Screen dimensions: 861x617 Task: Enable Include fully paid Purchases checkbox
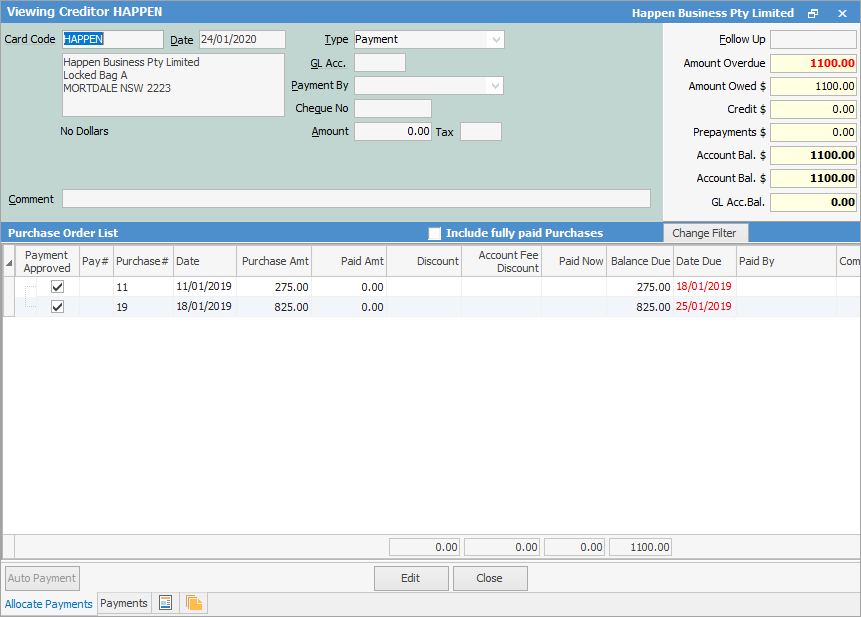pos(434,233)
